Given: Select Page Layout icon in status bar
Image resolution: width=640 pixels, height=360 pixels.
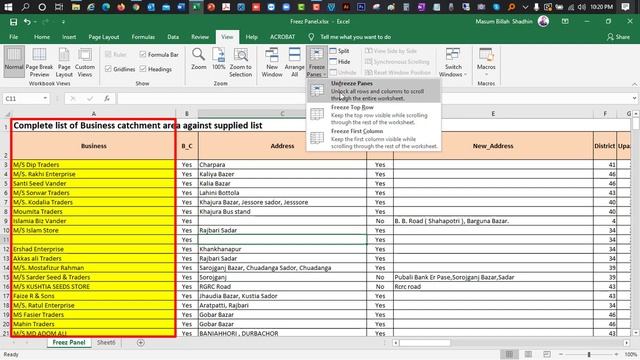Looking at the screenshot, I should pos(528,354).
